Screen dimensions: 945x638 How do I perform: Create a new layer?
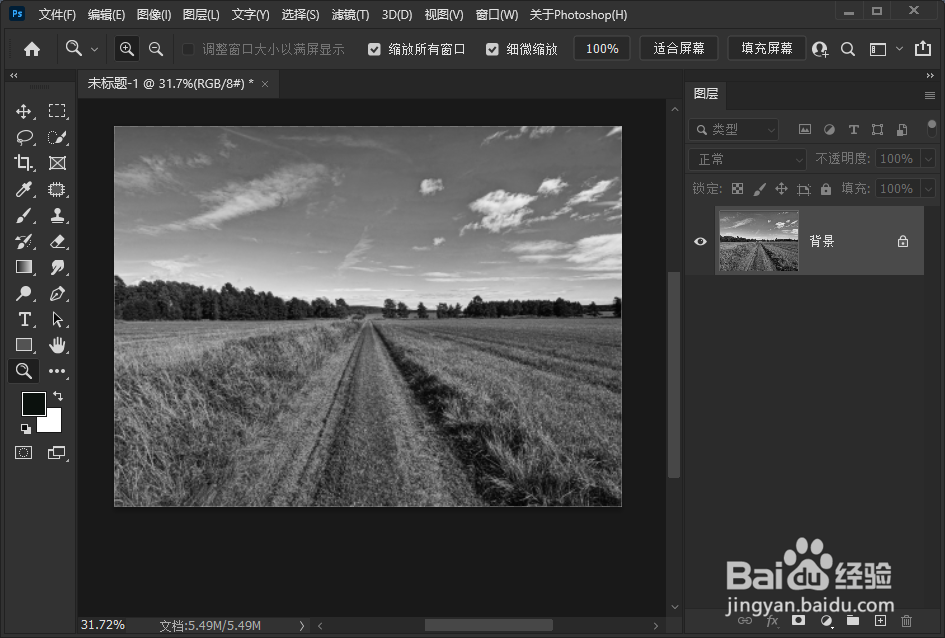pyautogui.click(x=881, y=621)
